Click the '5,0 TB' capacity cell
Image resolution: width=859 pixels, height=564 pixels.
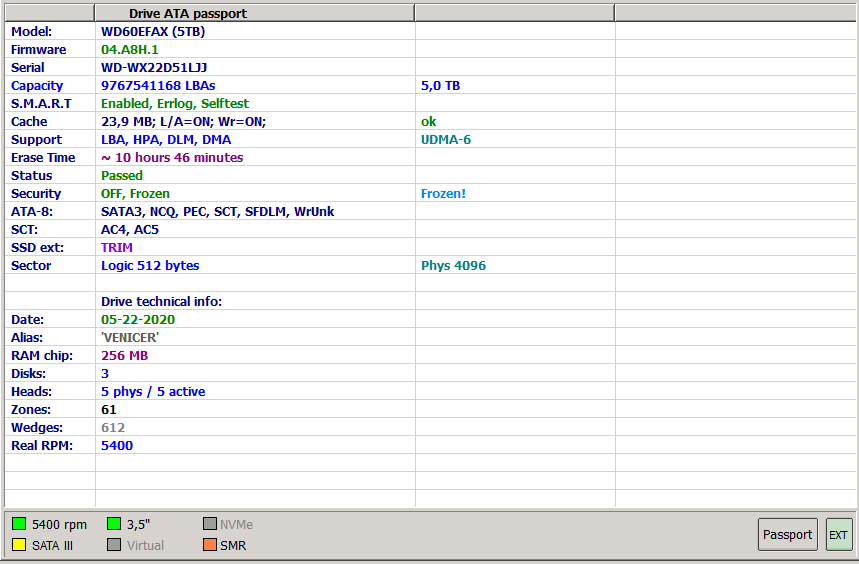tap(440, 86)
